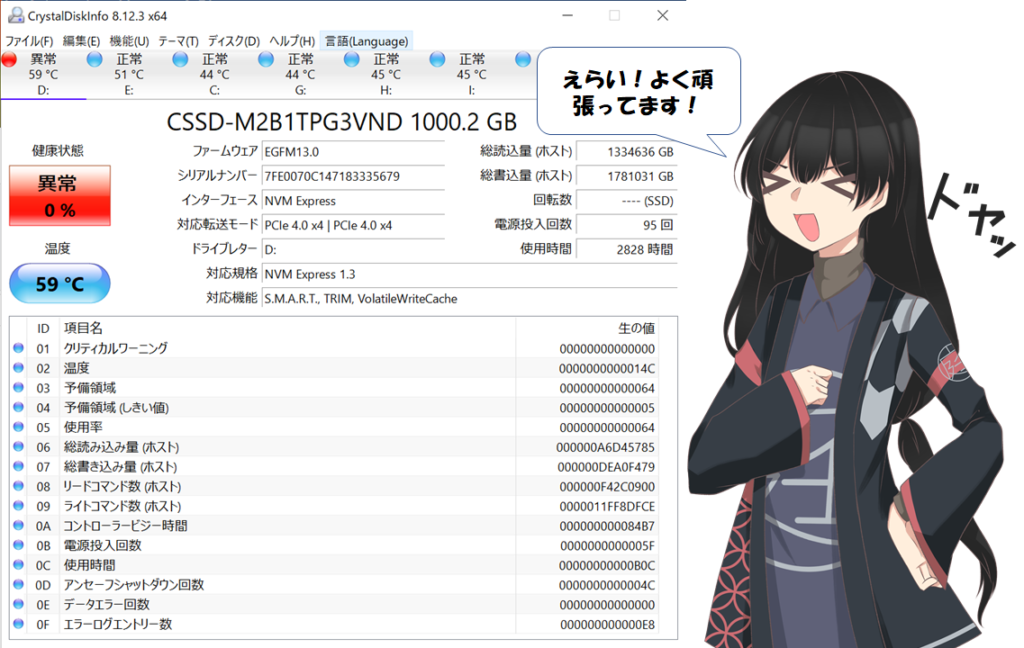This screenshot has width=1024, height=648.
Task: Click the status orb for ID 03 予備領域 row
Action: 18,387
